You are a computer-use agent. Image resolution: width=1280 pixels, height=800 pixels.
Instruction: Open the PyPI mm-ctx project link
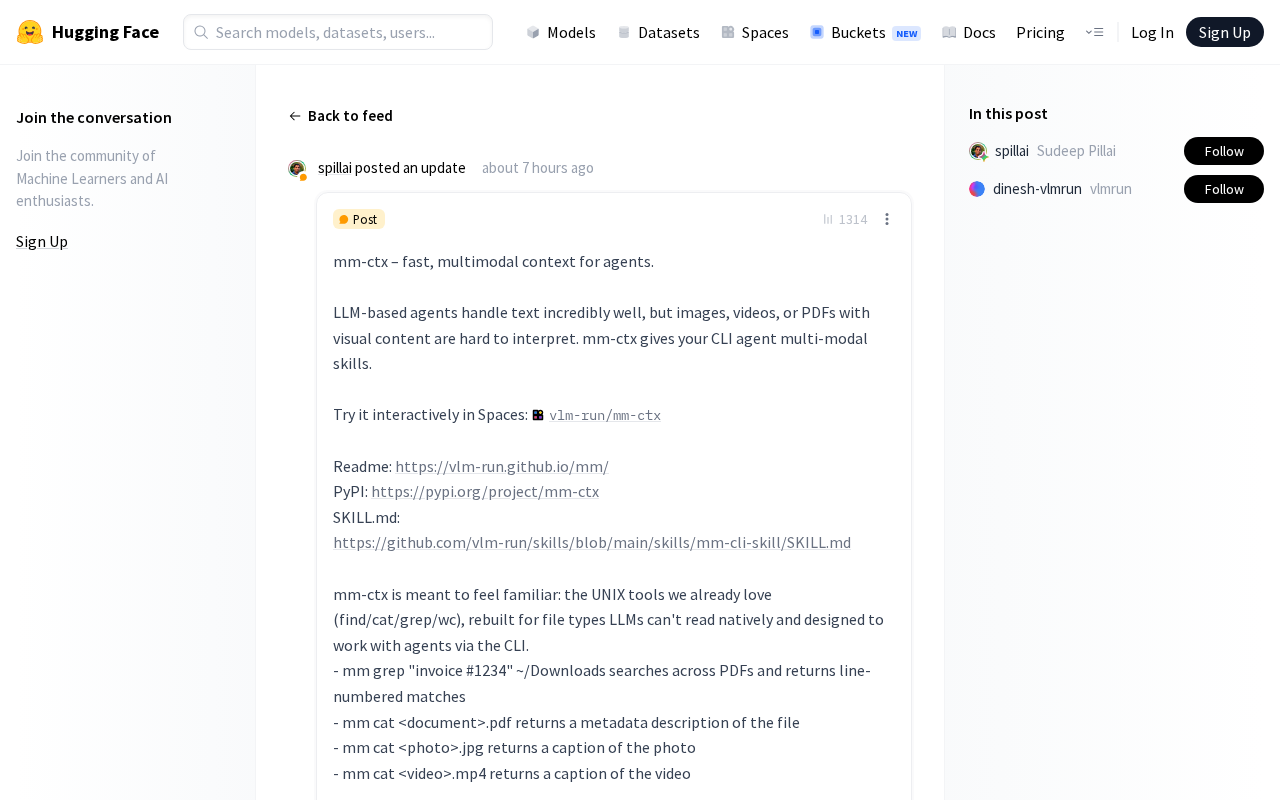click(x=485, y=492)
